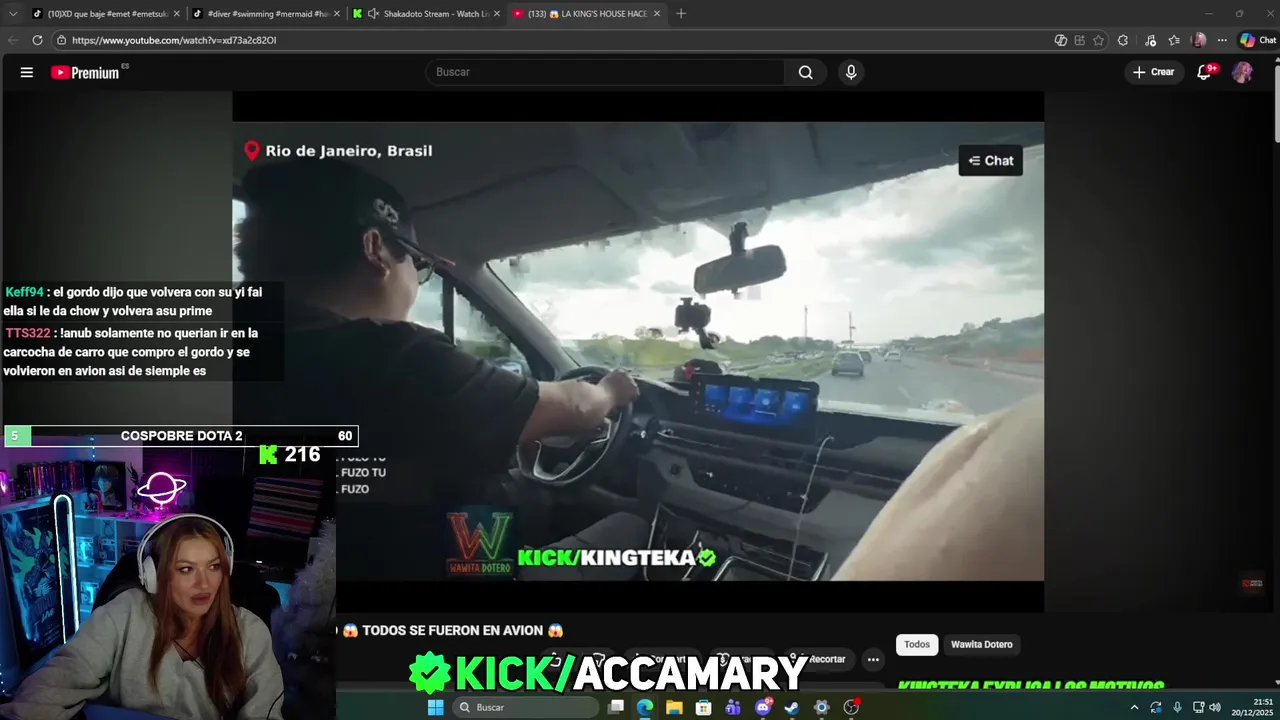Click the video player to pause

pyautogui.click(x=638, y=350)
